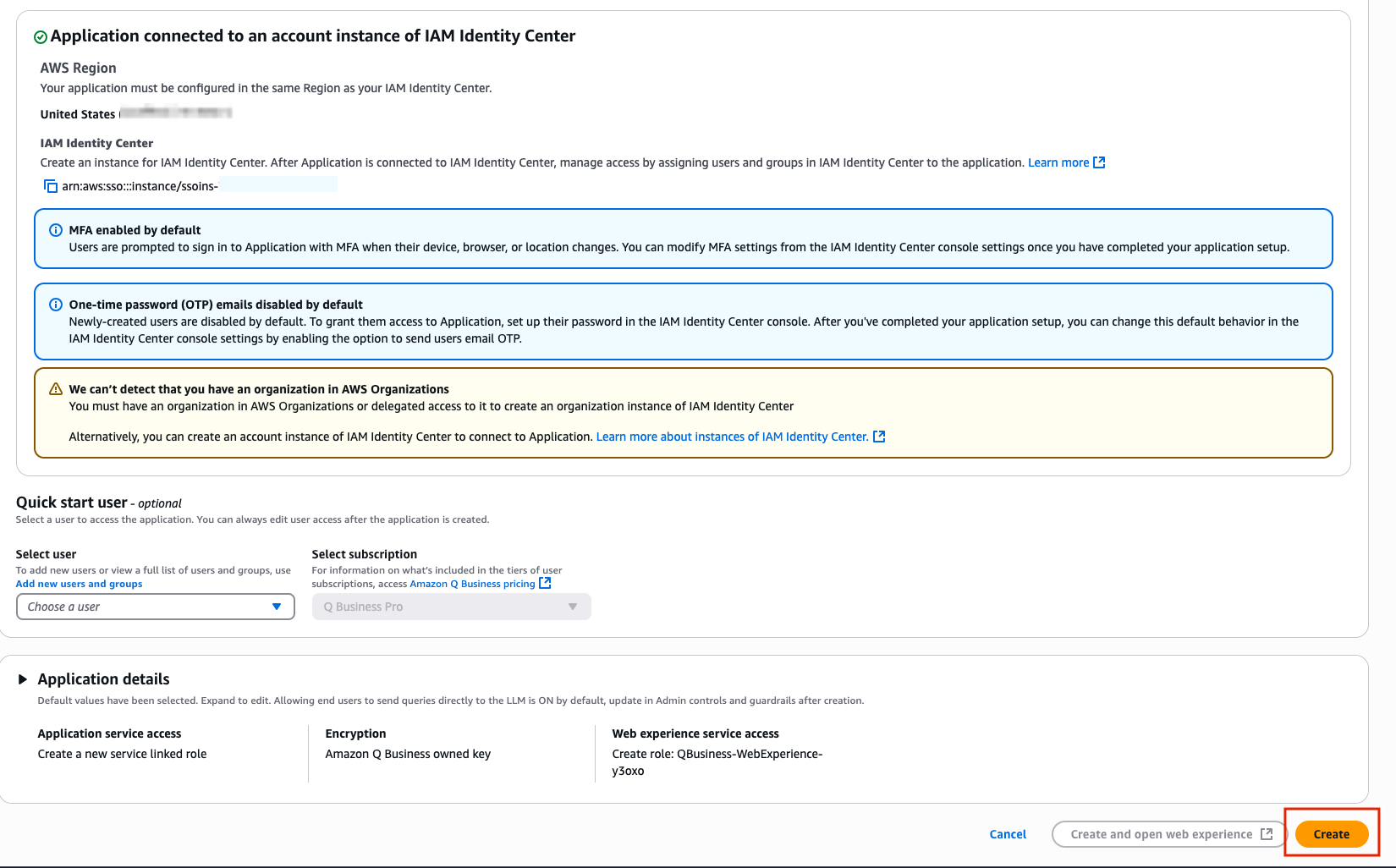1396x868 pixels.
Task: Open the Q Business Pro subscription dropdown
Action: [451, 607]
